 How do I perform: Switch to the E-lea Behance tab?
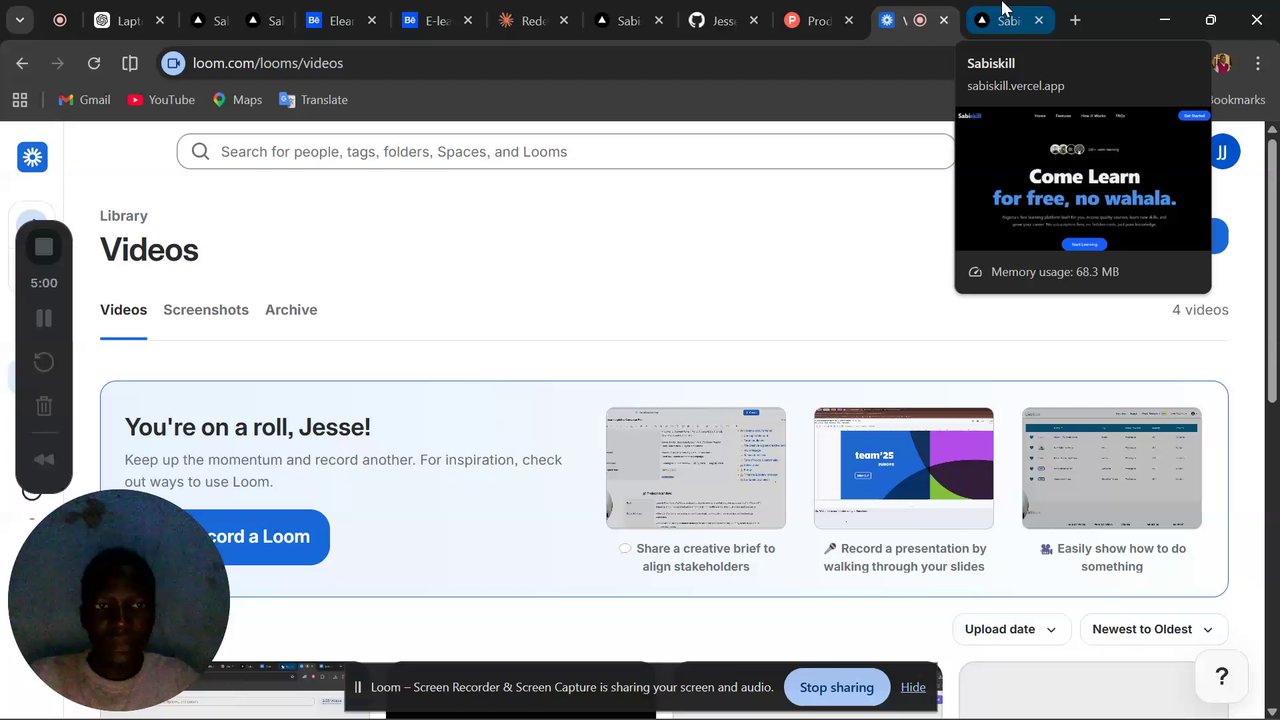pyautogui.click(x=437, y=20)
